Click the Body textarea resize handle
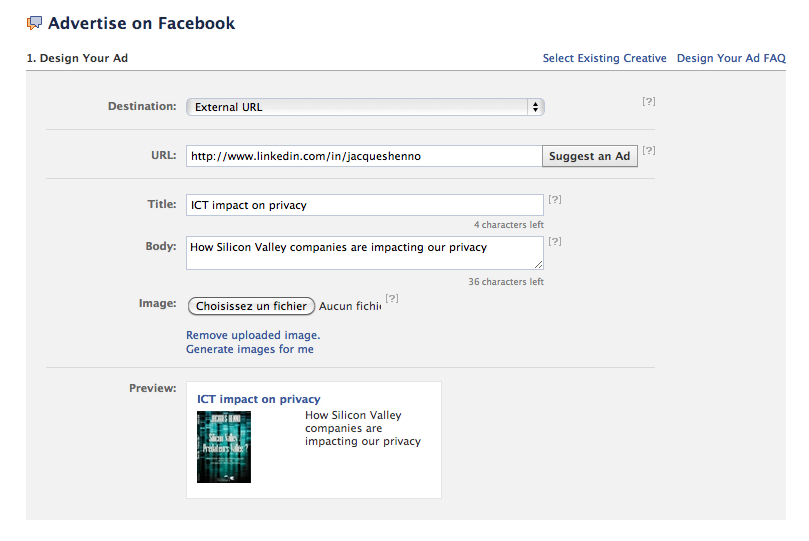The height and width of the screenshot is (541, 809). pos(538,264)
